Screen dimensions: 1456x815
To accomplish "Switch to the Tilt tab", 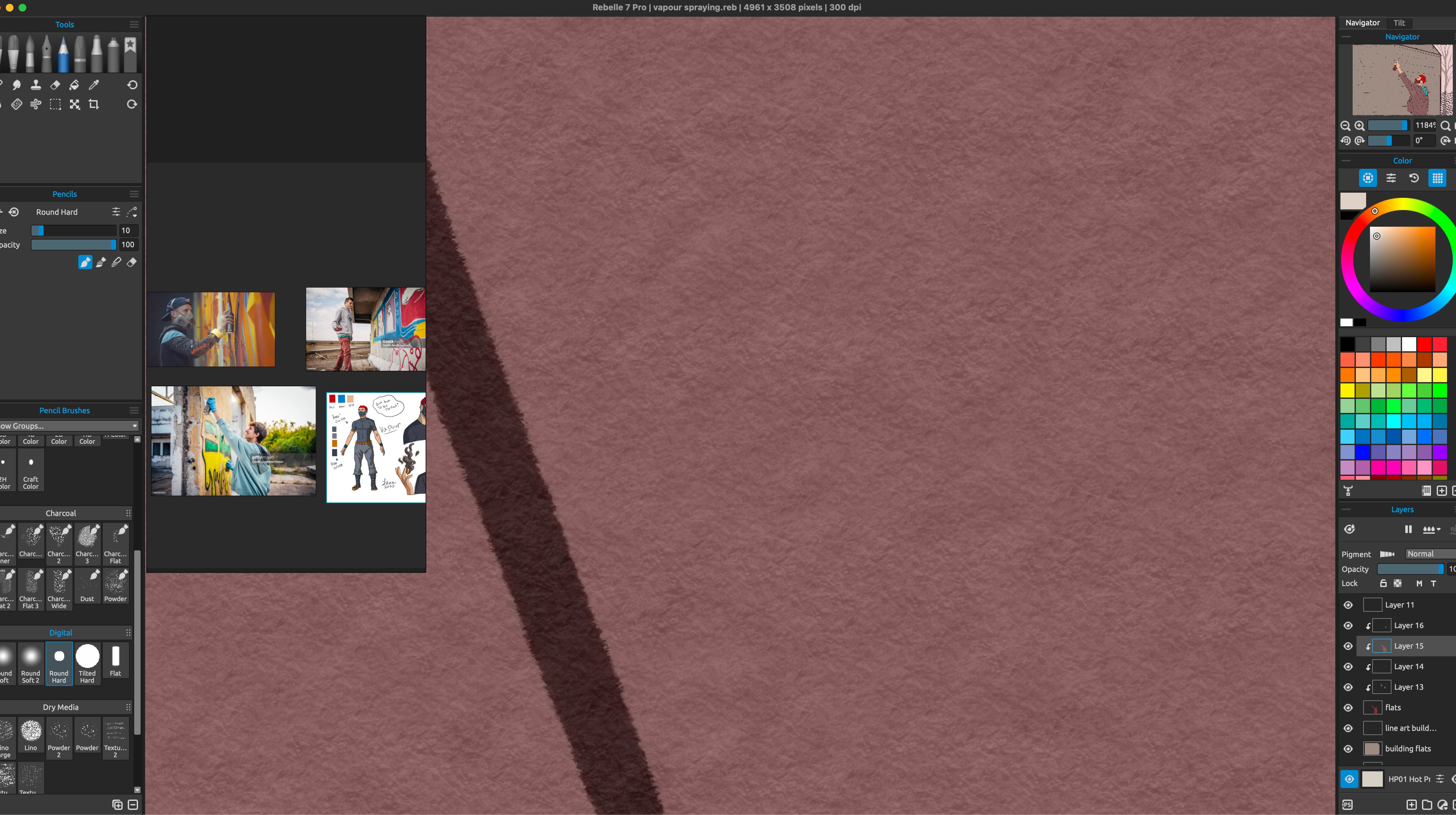I will (1400, 22).
